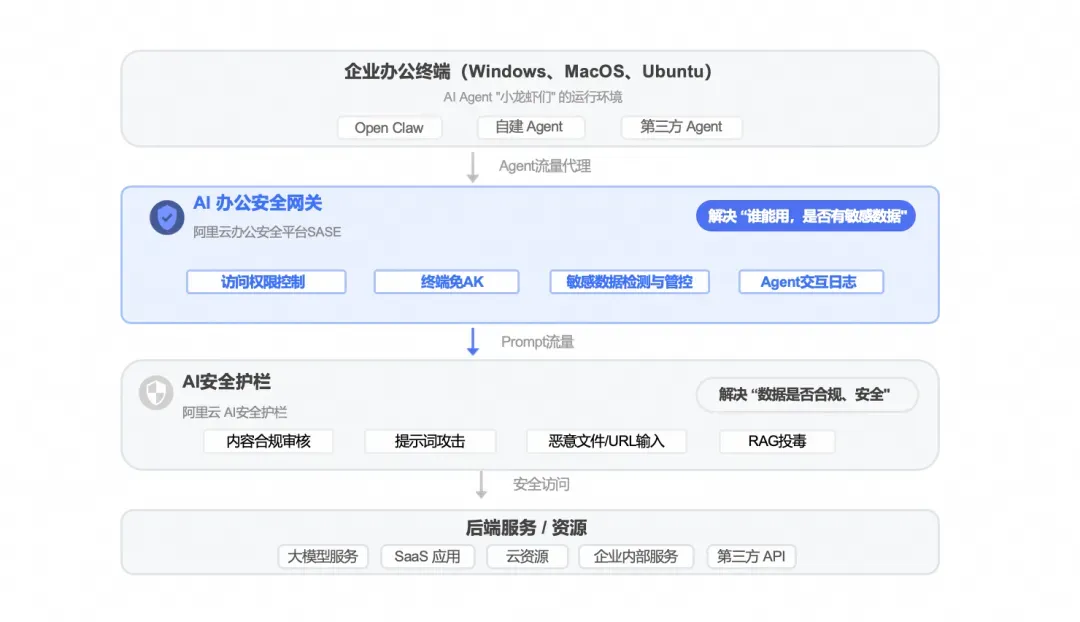This screenshot has width=1080, height=622.
Task: Click the AI安全护栏 heading
Action: (226, 382)
